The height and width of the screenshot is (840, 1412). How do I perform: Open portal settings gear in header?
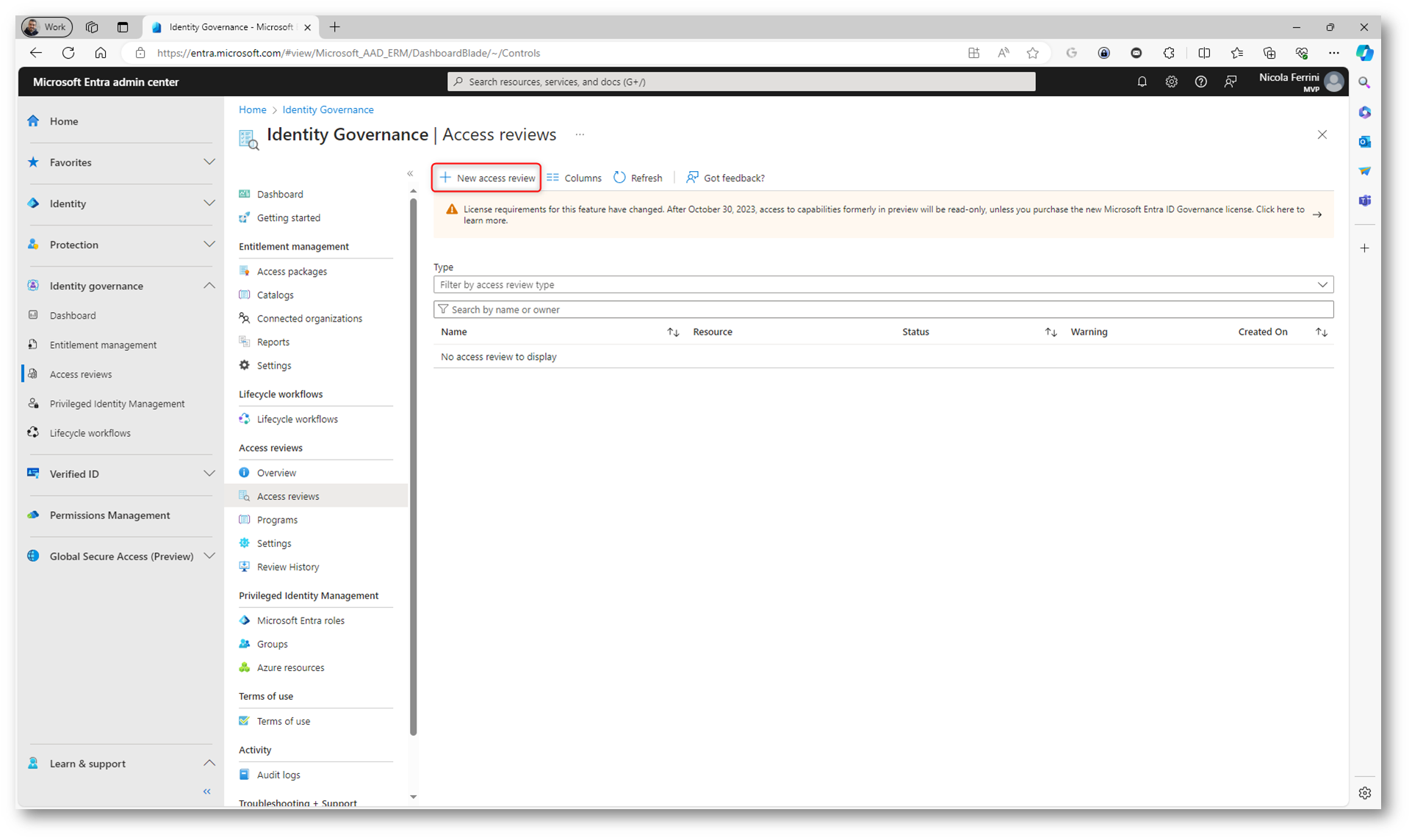[1171, 82]
